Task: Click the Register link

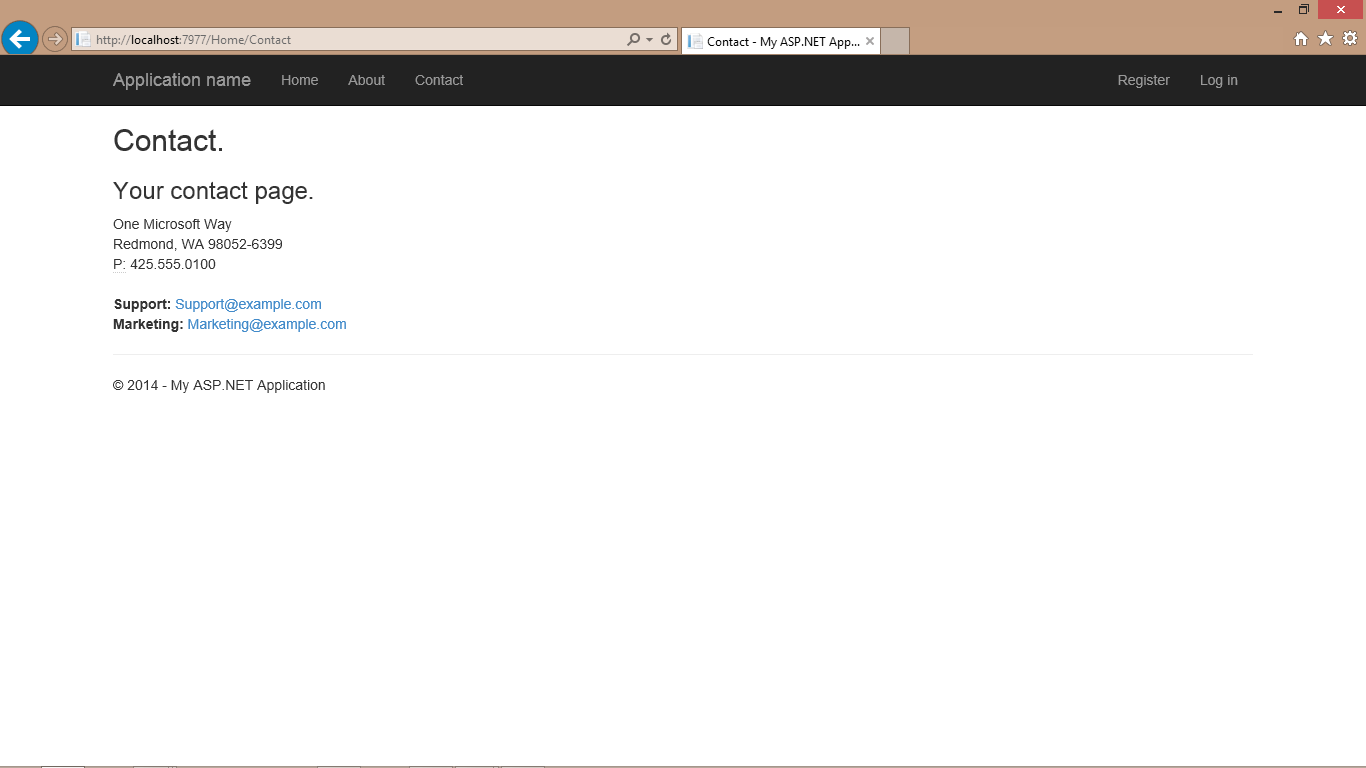Action: [1143, 80]
